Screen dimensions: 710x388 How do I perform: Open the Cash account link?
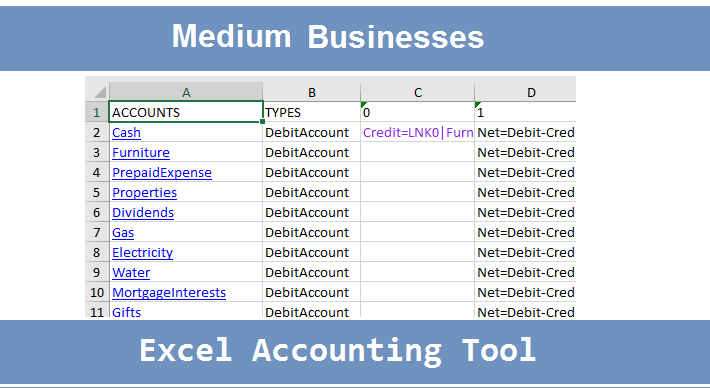126,132
